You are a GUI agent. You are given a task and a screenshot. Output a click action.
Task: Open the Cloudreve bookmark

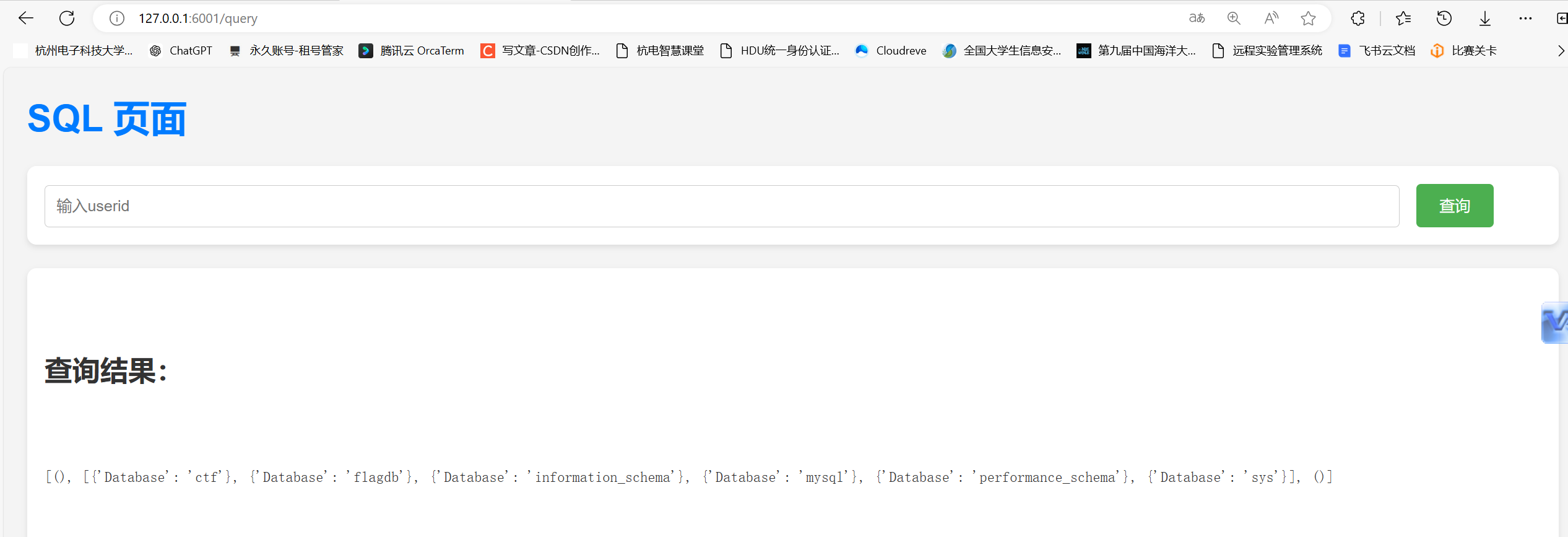coord(891,51)
